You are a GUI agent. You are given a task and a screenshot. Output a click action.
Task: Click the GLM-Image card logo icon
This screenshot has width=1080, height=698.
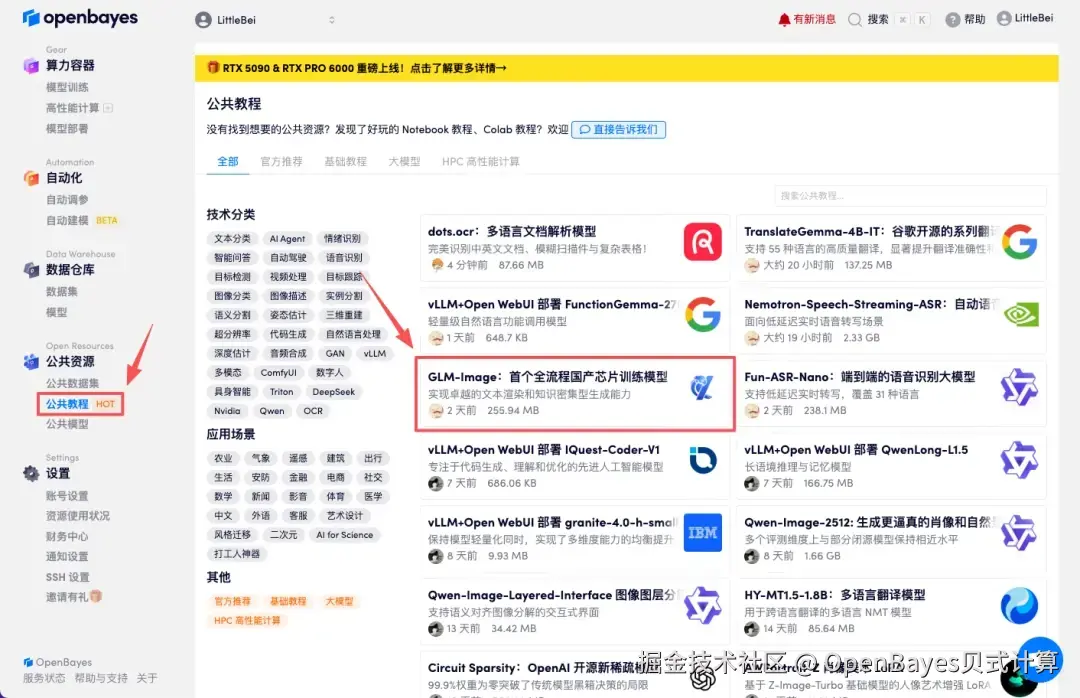click(702, 387)
